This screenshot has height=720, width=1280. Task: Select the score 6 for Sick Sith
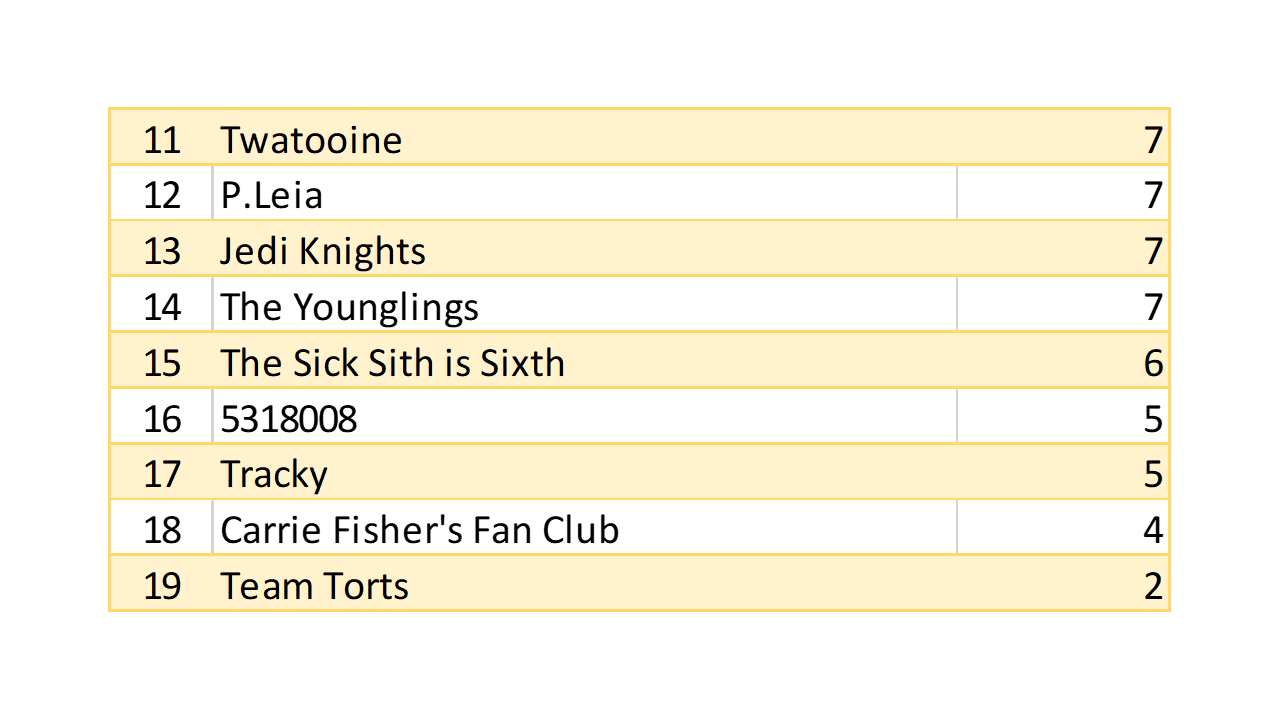point(1153,362)
